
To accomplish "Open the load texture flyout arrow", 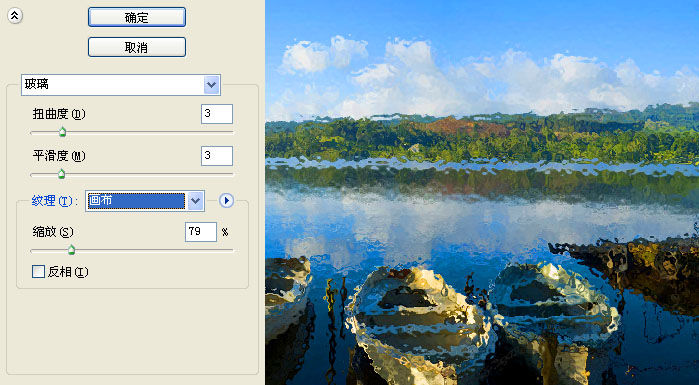I will coord(226,201).
